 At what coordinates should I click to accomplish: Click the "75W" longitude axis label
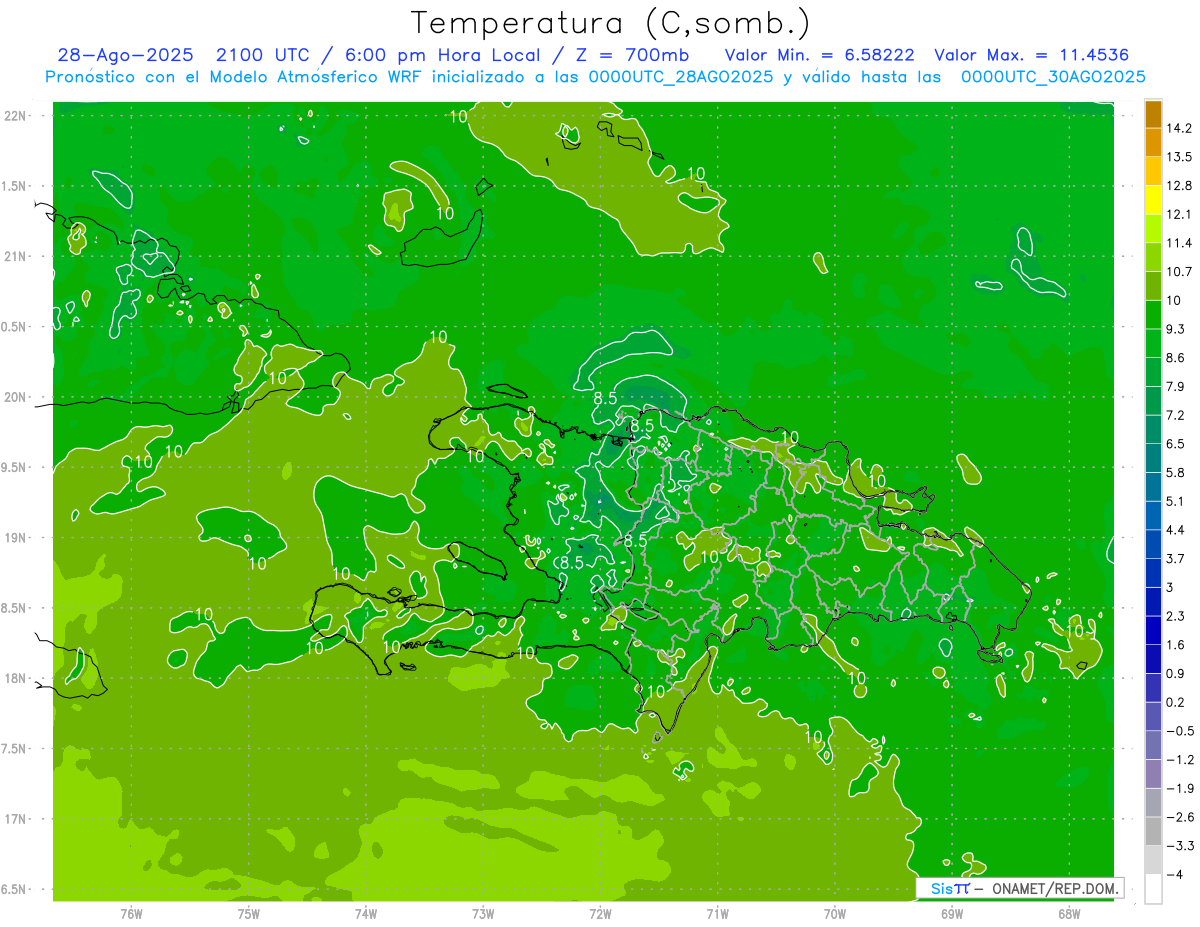[x=248, y=913]
